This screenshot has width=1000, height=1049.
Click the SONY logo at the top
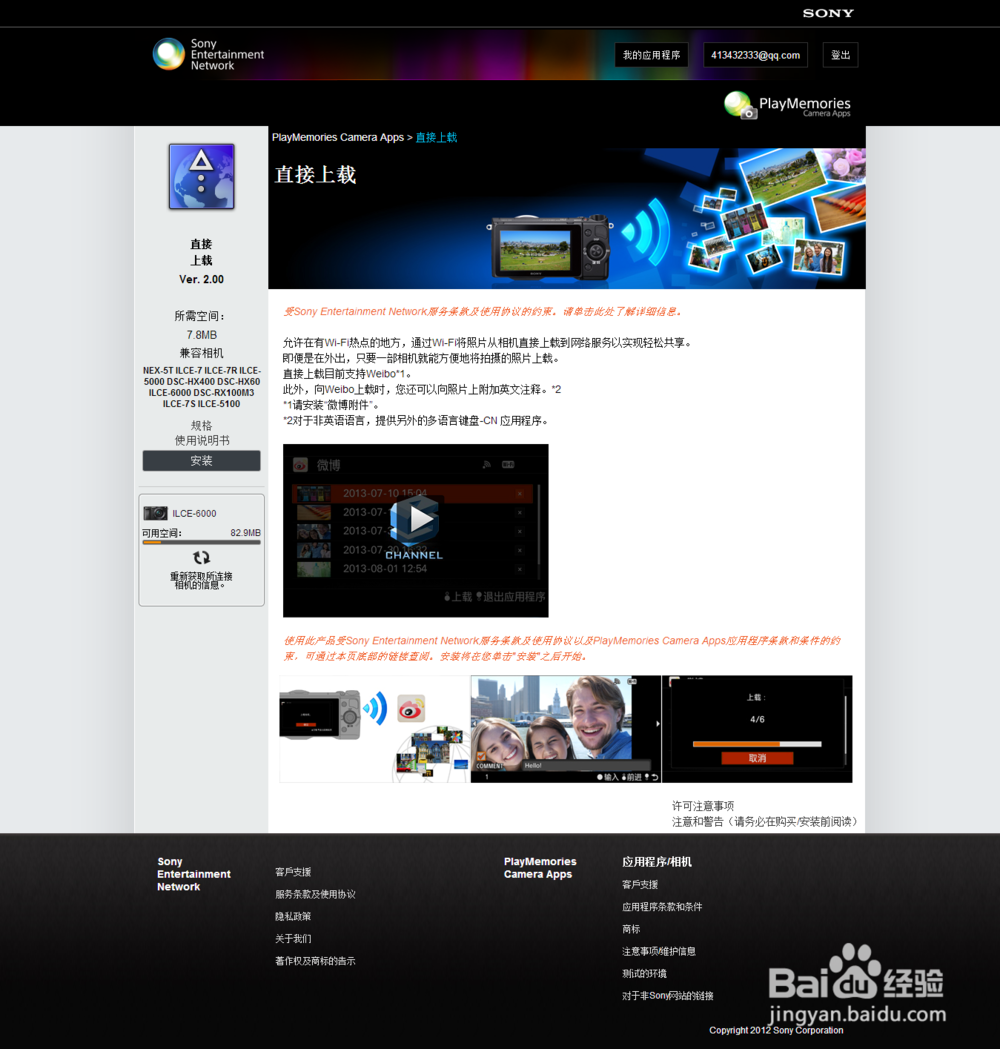[827, 13]
